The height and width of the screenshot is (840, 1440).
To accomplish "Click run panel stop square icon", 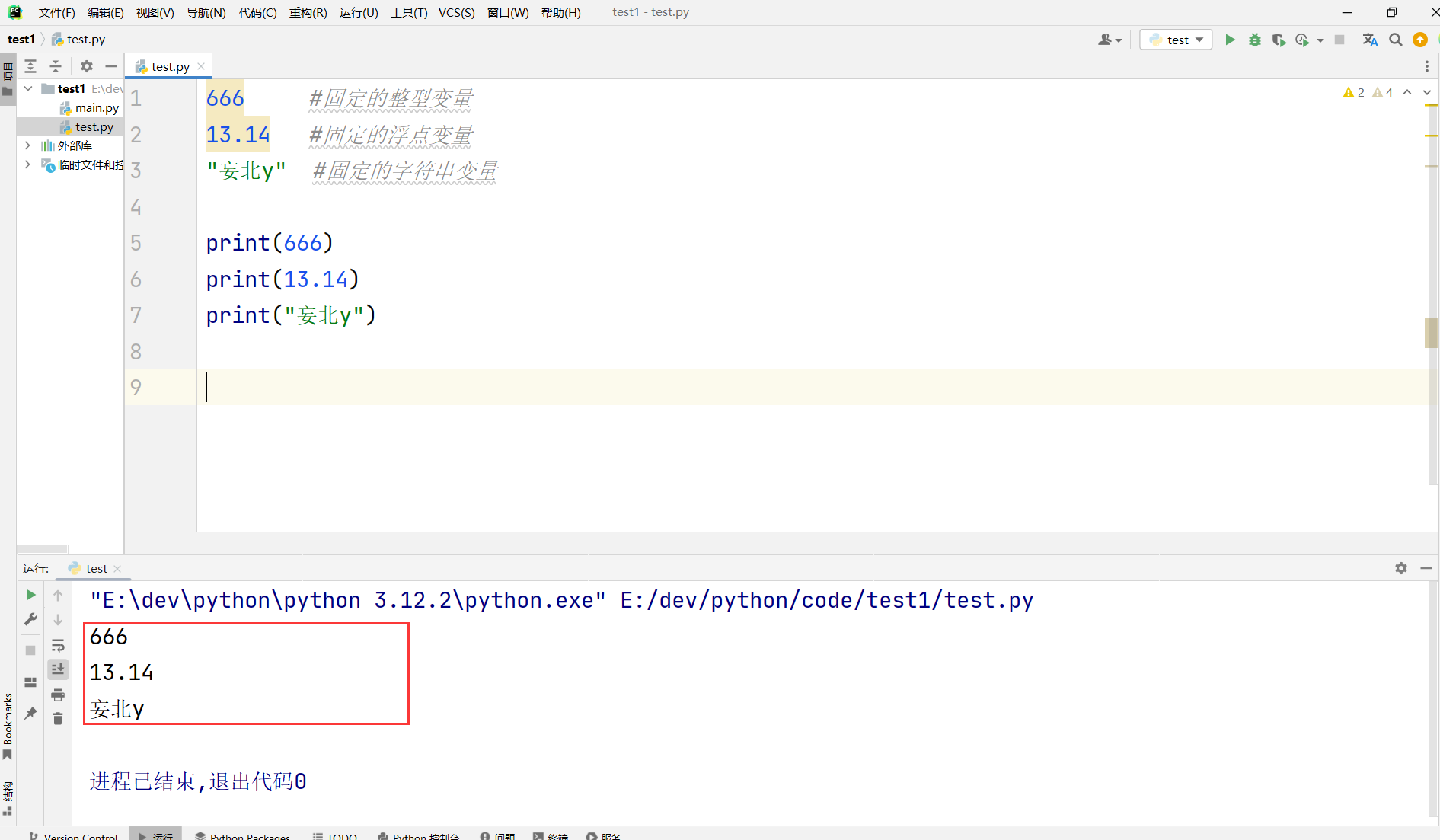I will (x=30, y=650).
